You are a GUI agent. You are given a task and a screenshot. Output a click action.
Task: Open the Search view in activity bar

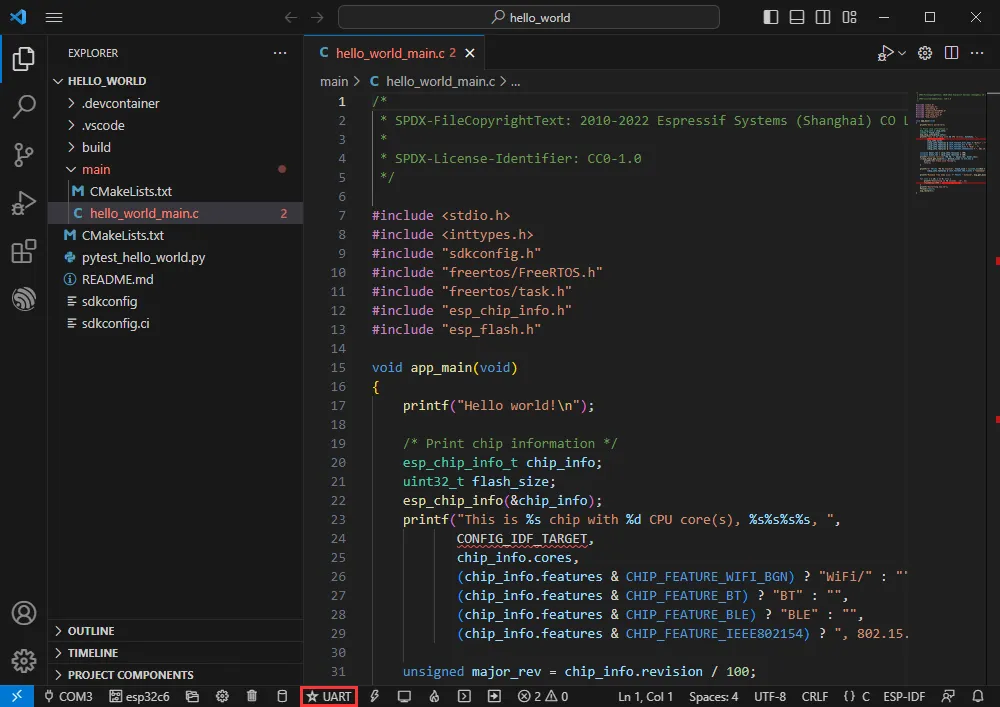23,107
